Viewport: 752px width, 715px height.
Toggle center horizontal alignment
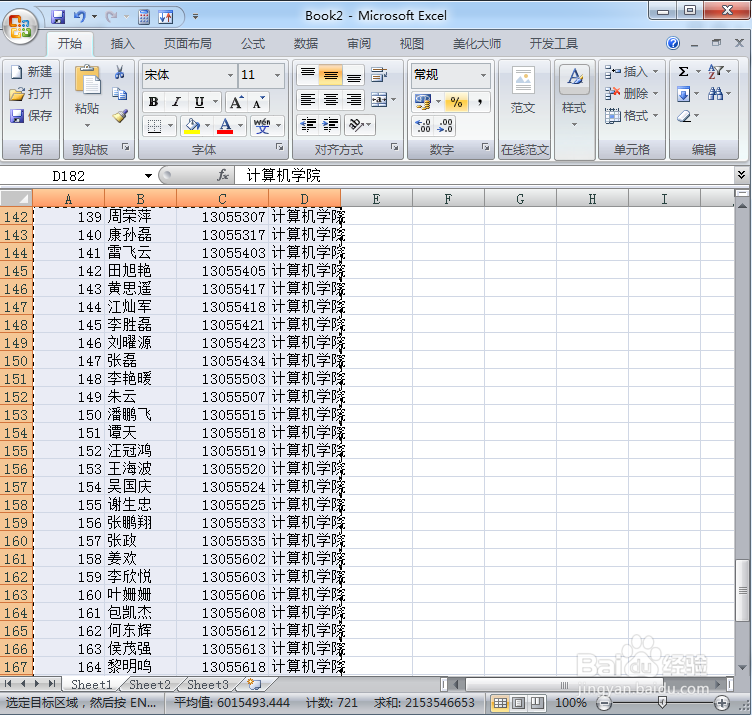[x=330, y=100]
